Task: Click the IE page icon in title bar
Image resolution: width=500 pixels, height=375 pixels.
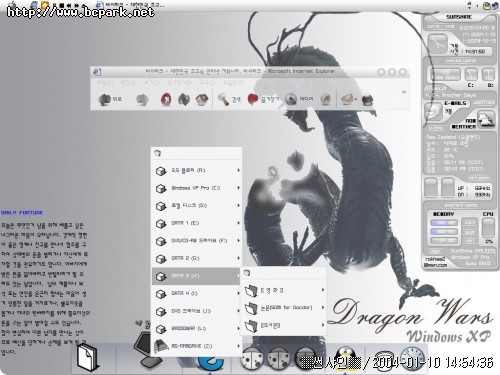Action: pyautogui.click(x=97, y=71)
